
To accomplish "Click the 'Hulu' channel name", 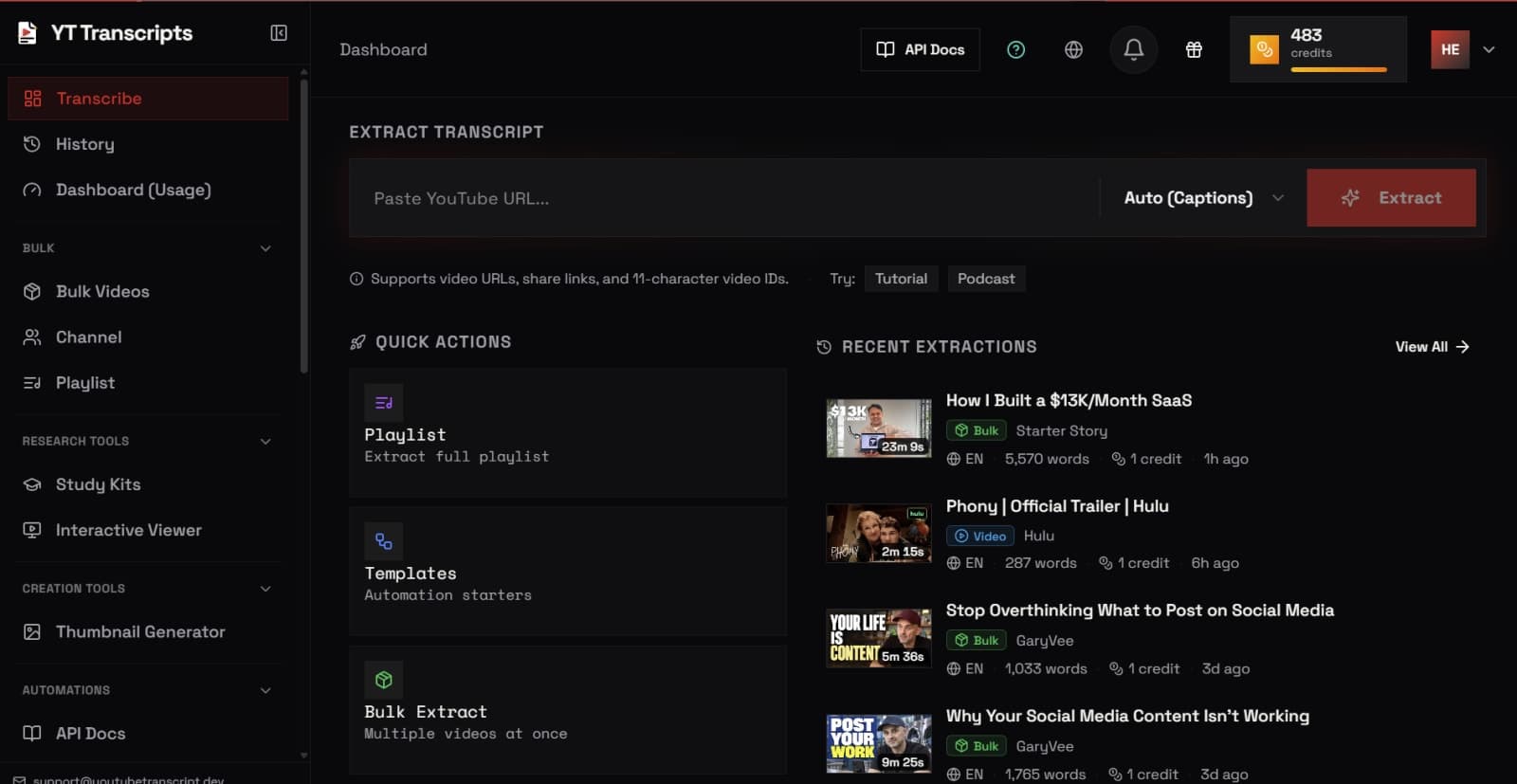I will coord(1038,536).
